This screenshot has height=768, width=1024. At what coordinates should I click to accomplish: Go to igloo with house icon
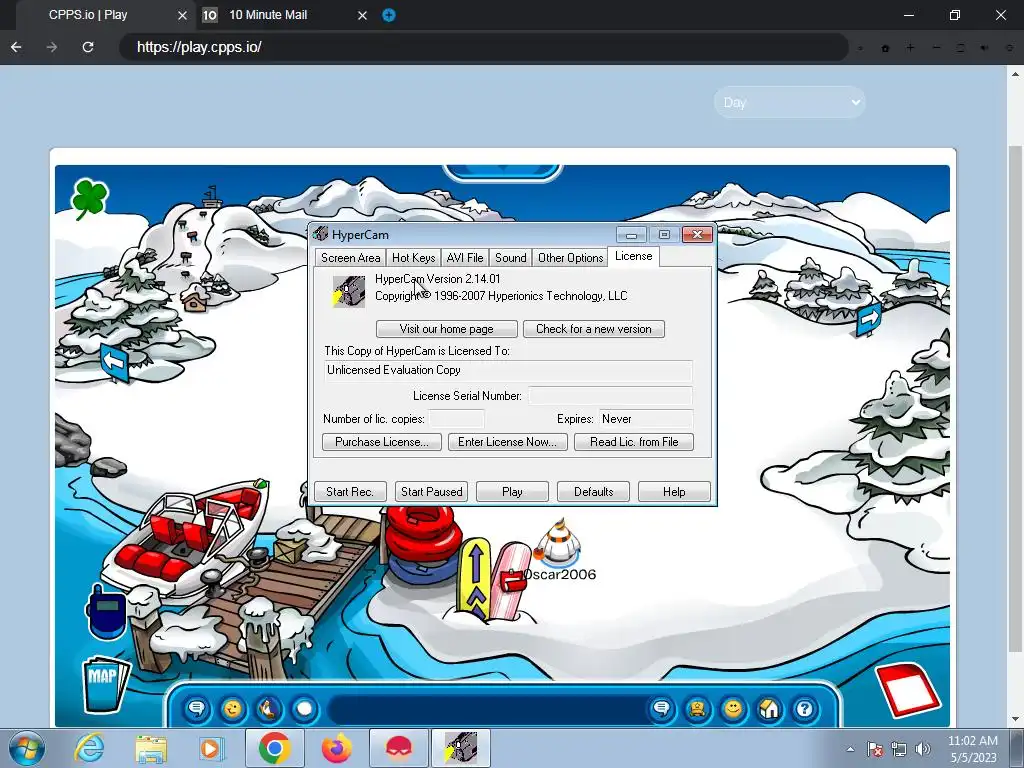click(769, 709)
